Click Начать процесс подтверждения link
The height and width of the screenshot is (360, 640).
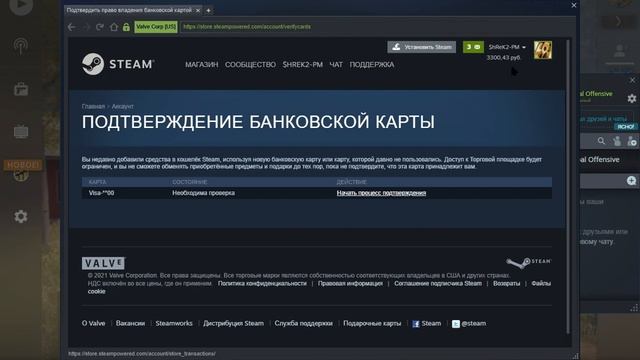[381, 193]
